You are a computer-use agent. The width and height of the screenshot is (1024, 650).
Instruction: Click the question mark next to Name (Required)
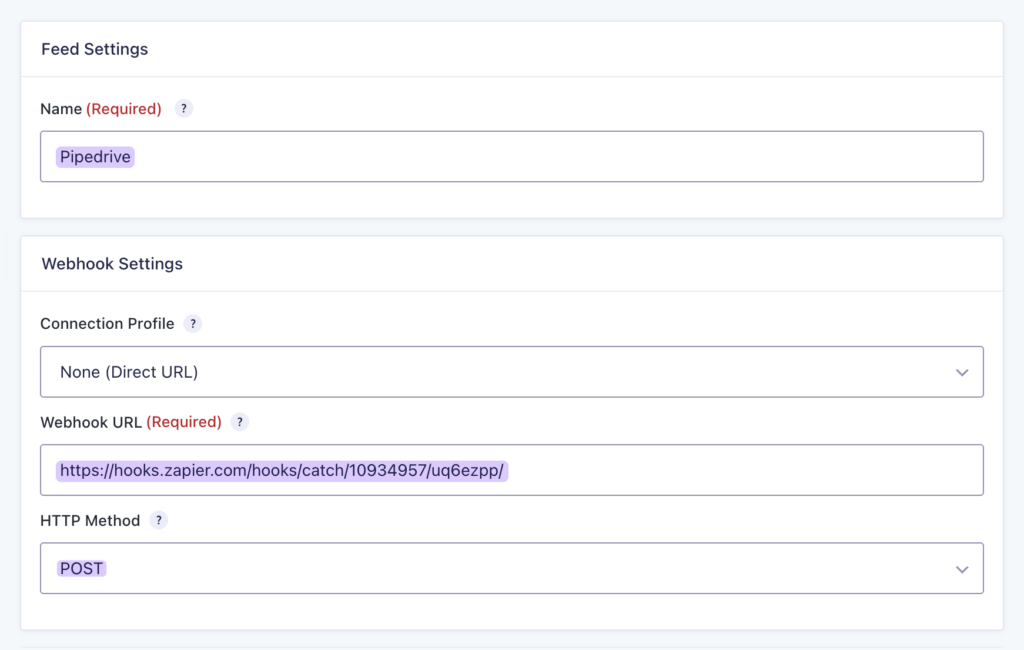click(183, 109)
